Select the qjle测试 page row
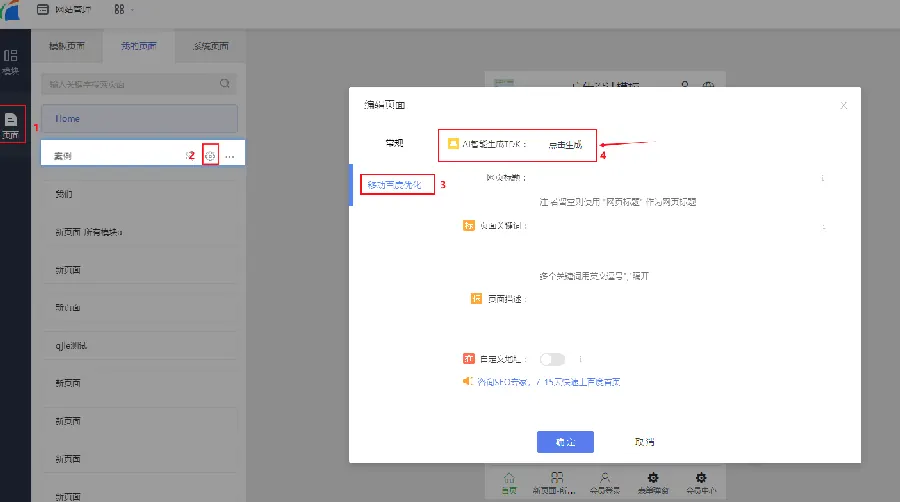This screenshot has width=900, height=502. click(139, 345)
